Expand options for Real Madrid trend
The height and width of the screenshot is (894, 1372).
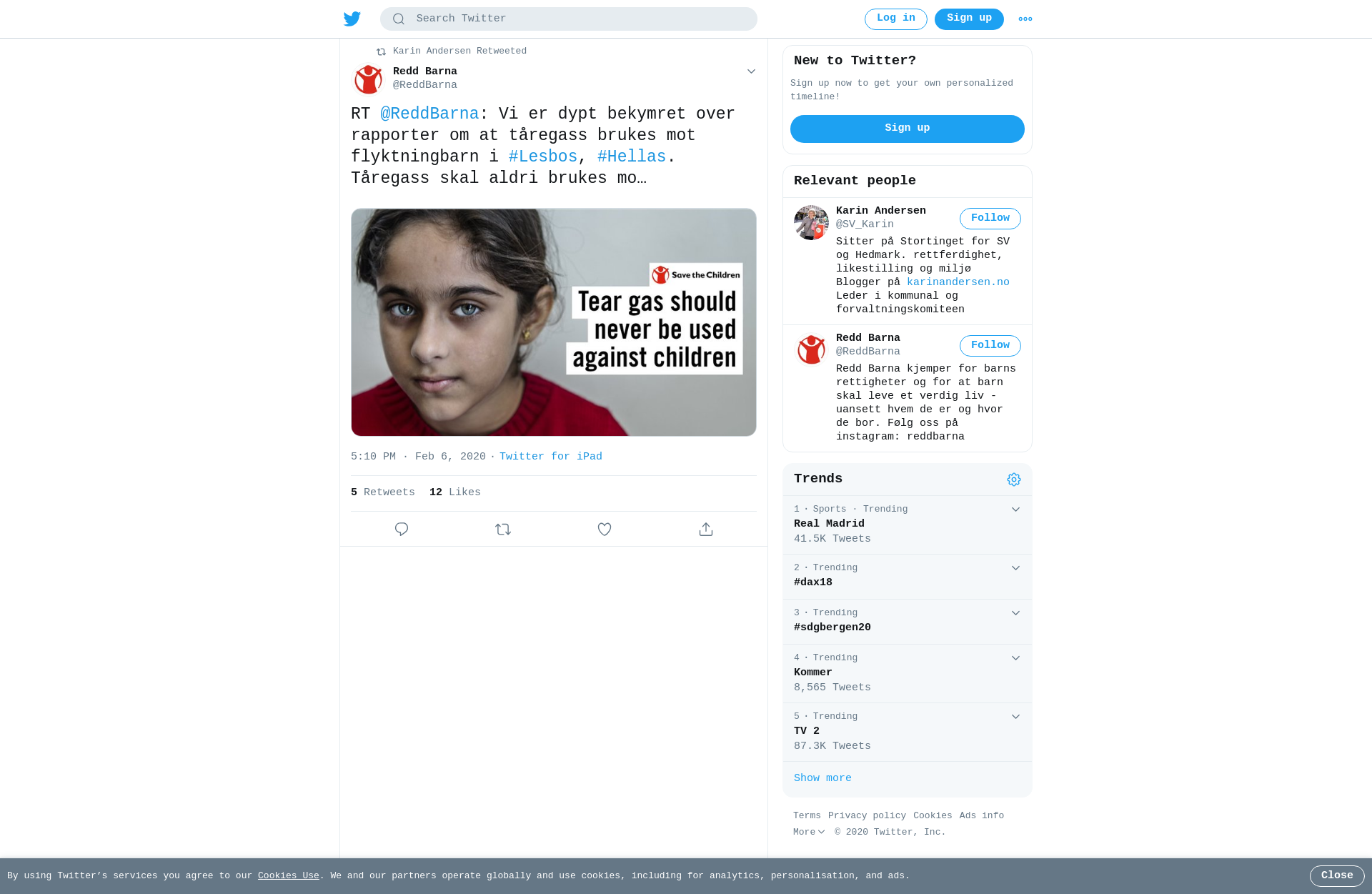click(x=1015, y=510)
